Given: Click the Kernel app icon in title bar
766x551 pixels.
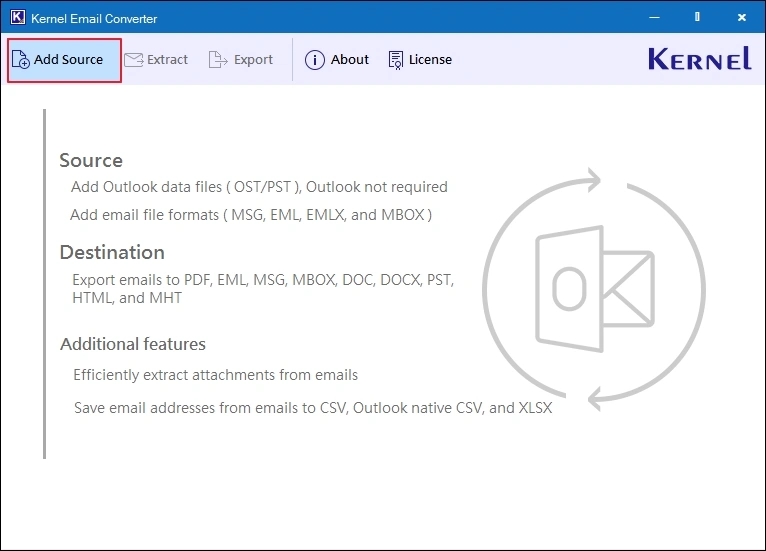Looking at the screenshot, I should point(18,18).
